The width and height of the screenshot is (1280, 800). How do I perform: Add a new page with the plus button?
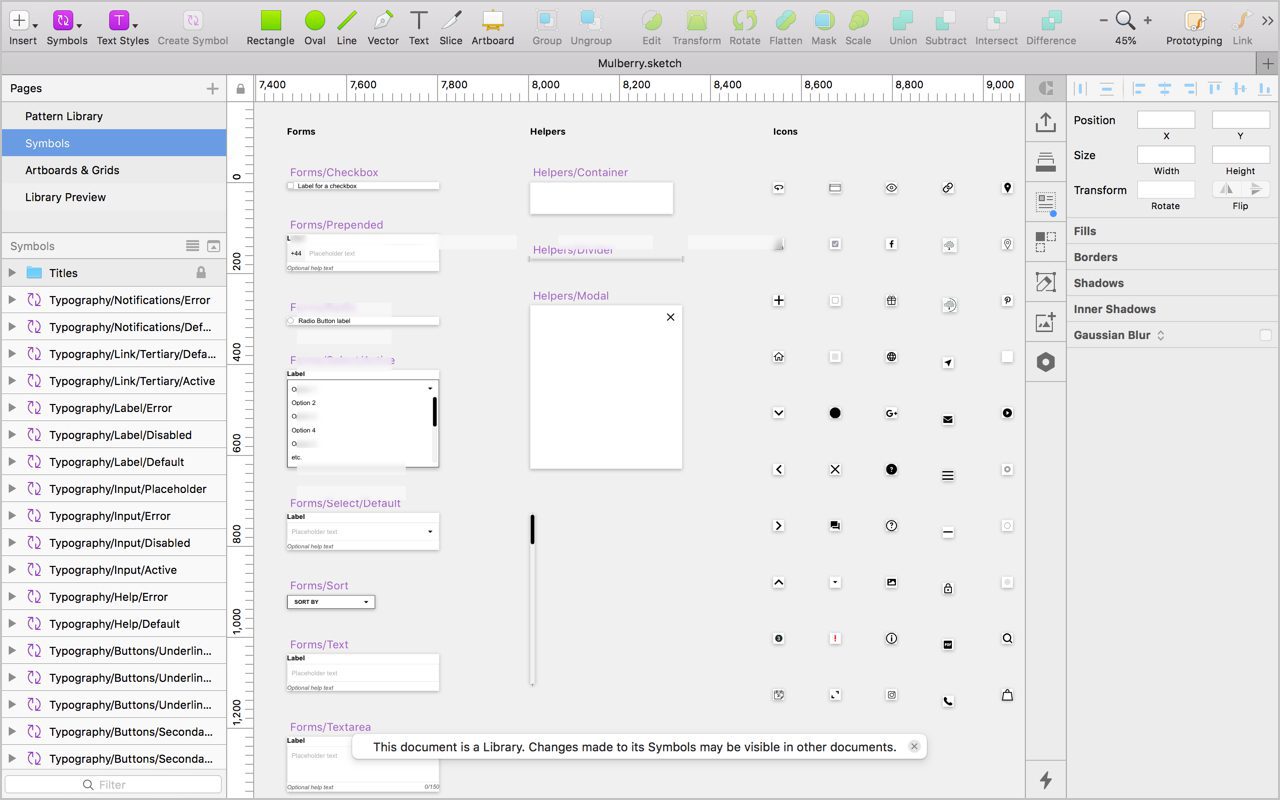point(212,88)
